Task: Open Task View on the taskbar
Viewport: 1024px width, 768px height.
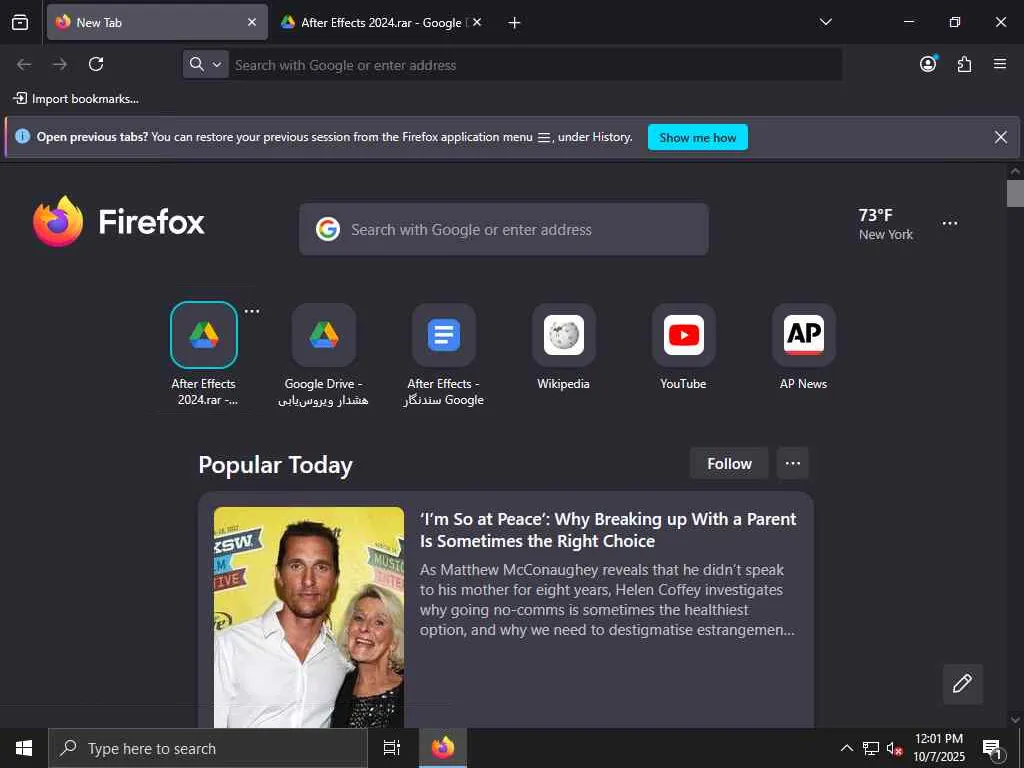Action: [x=392, y=748]
